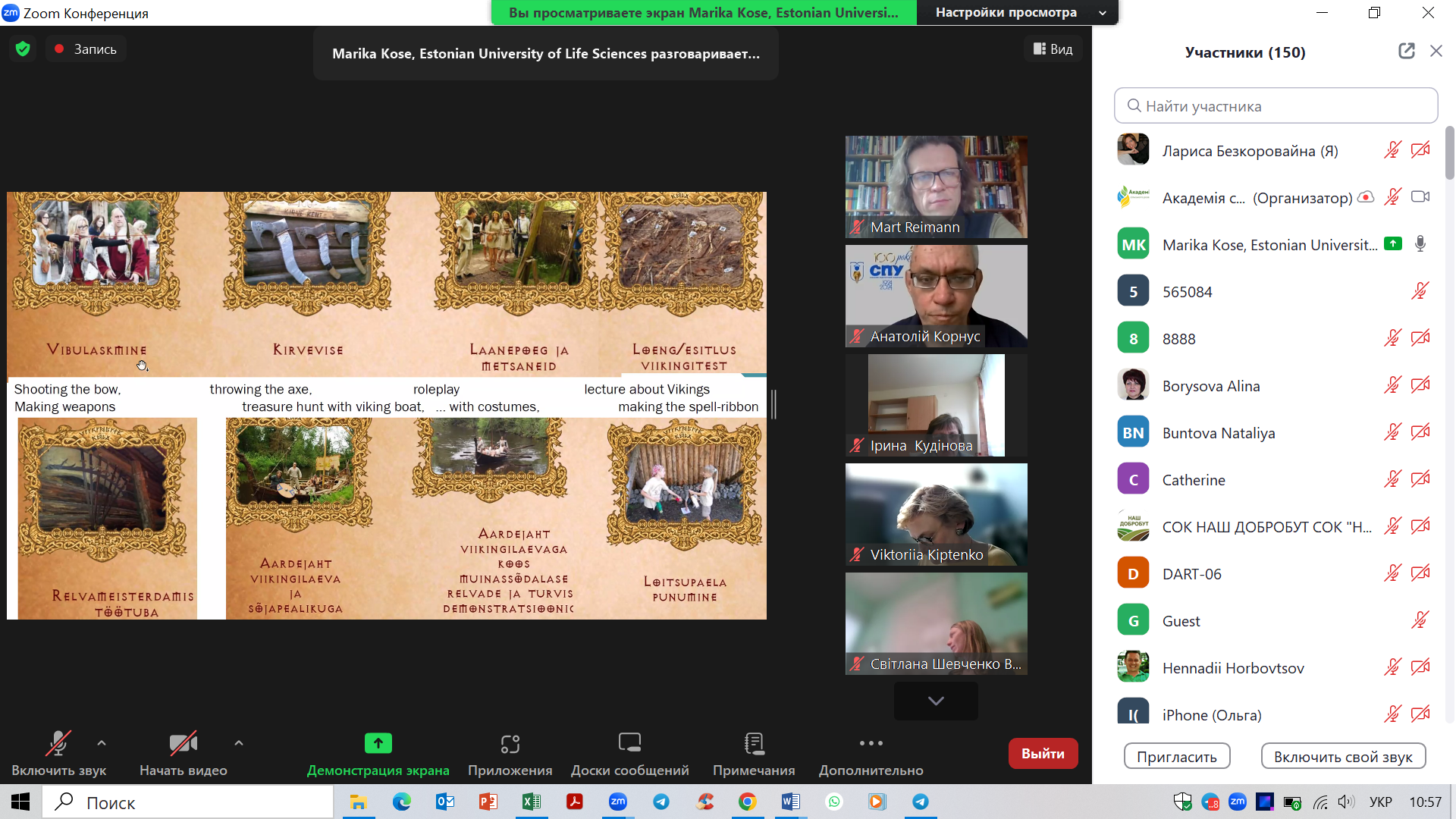Click the green encryption shield icon
1456x819 pixels.
tap(23, 49)
